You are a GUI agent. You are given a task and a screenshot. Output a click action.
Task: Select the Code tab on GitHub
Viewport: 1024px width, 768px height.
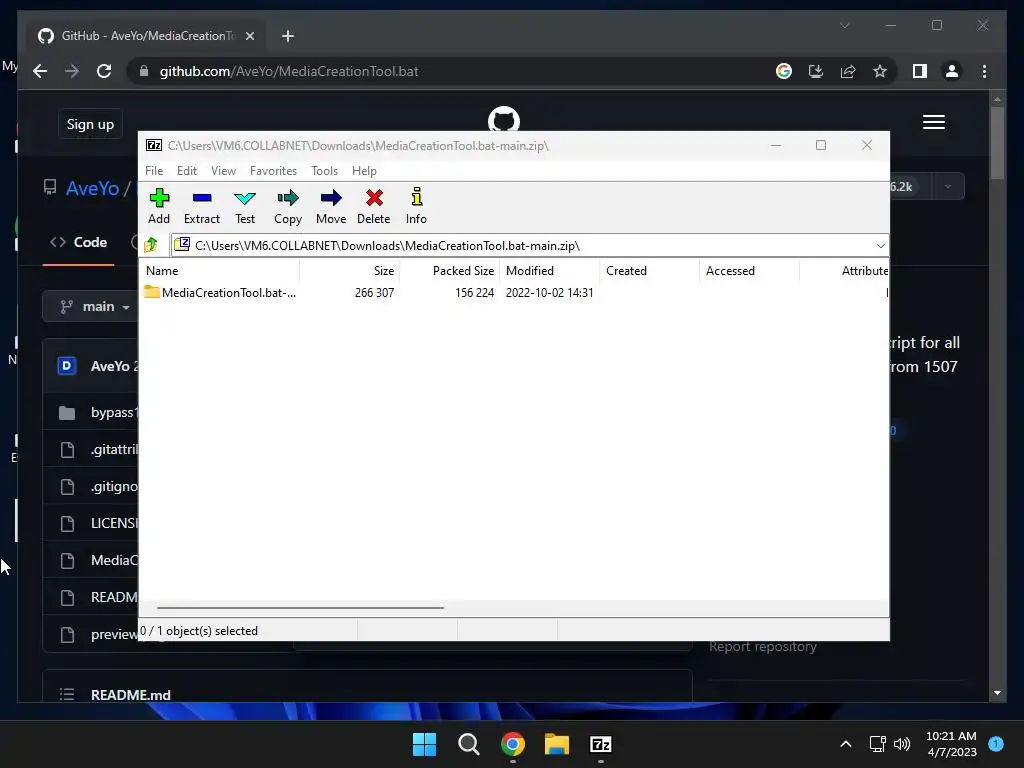pos(79,242)
